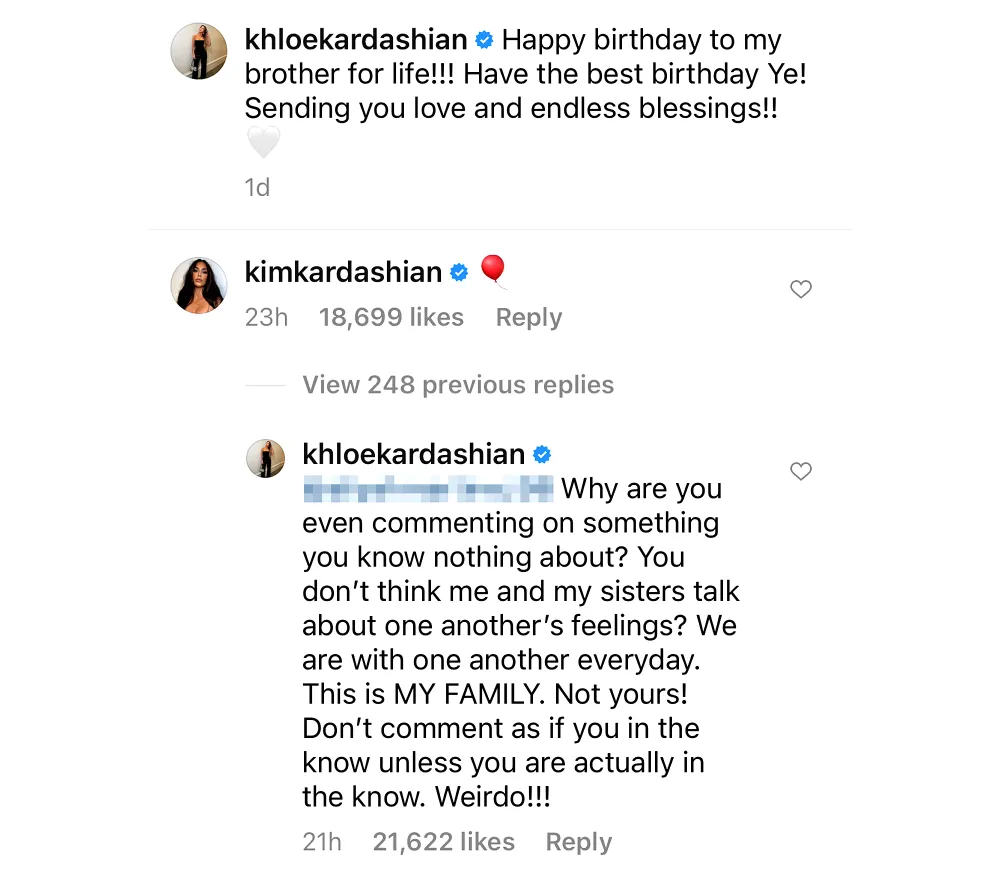Like Khloe's reply using the heart outline

point(800,471)
